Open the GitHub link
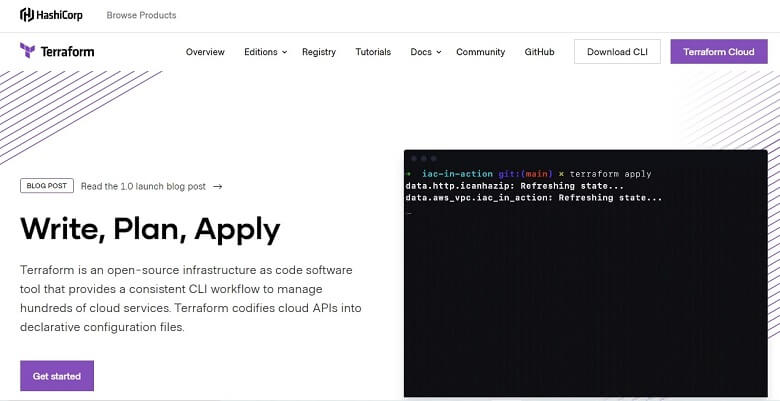 click(x=539, y=52)
